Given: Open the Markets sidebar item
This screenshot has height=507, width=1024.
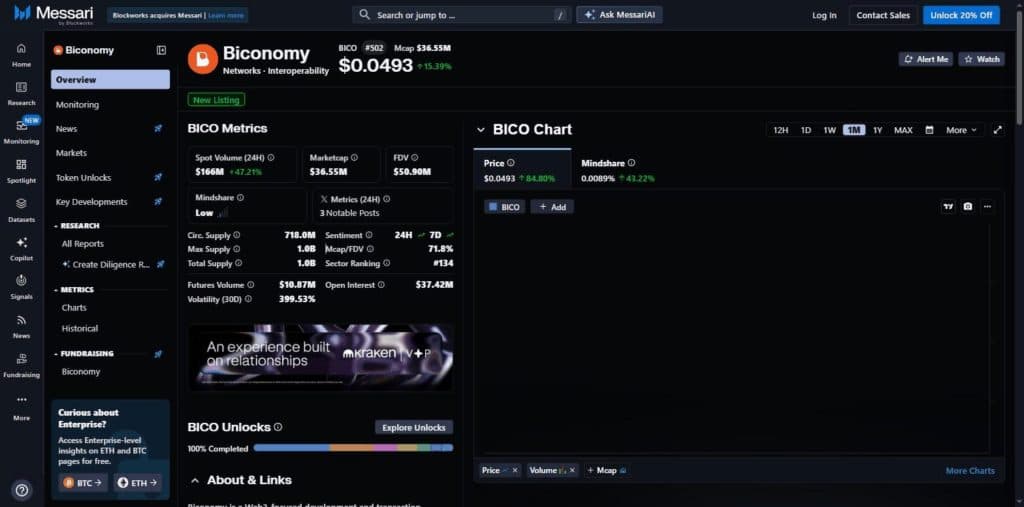Looking at the screenshot, I should [x=110, y=153].
